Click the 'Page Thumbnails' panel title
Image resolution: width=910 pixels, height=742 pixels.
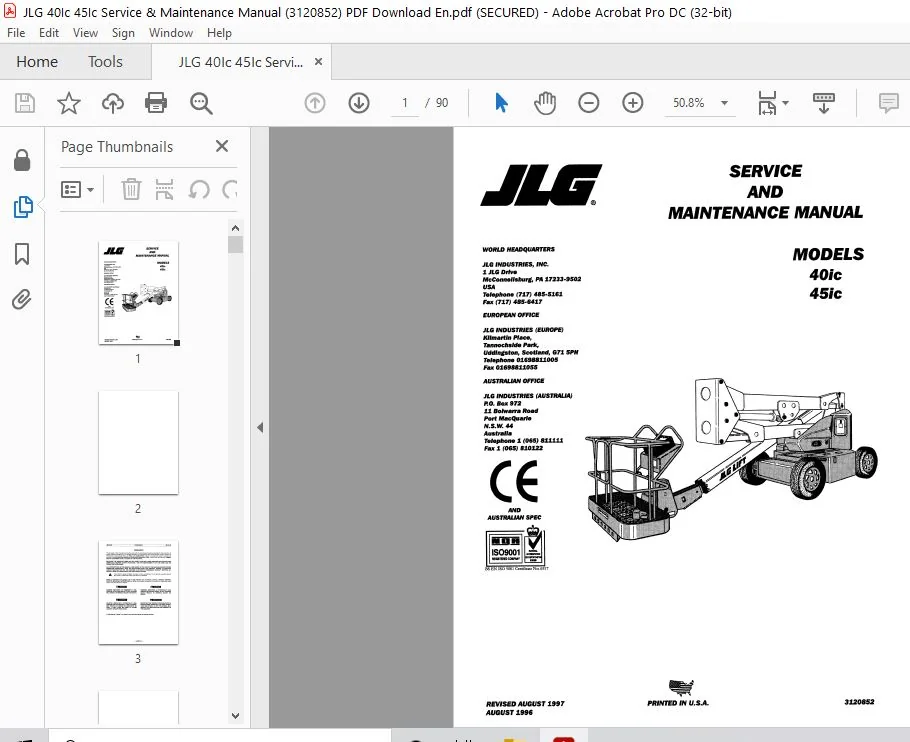coord(117,147)
